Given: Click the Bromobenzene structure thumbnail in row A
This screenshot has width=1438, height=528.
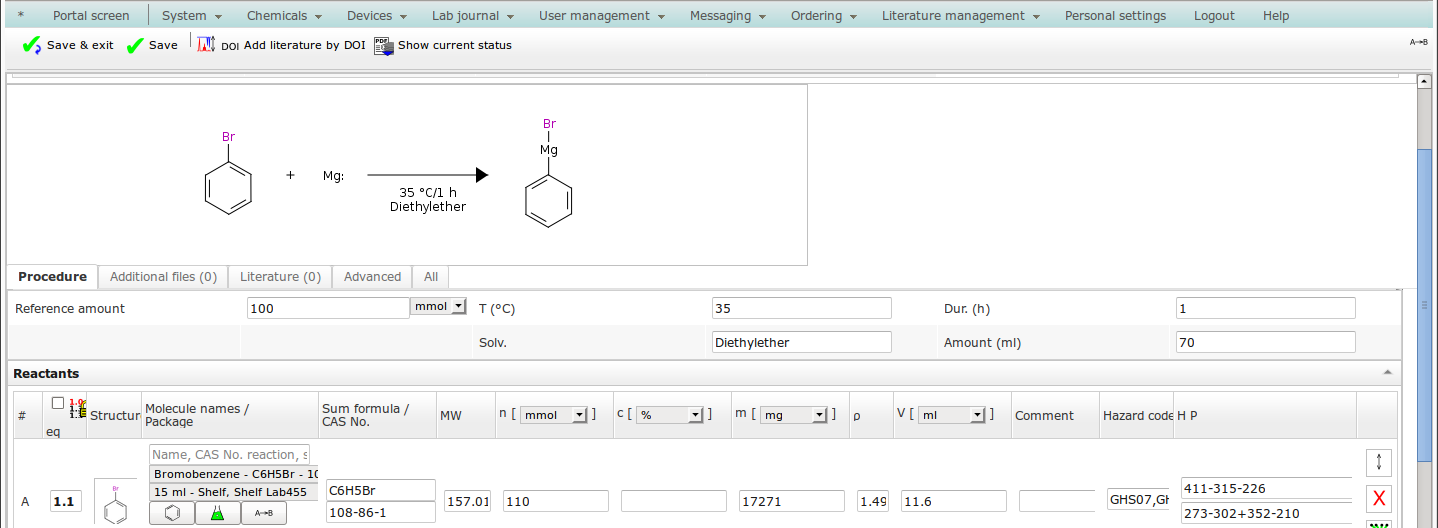Looking at the screenshot, I should [115, 503].
